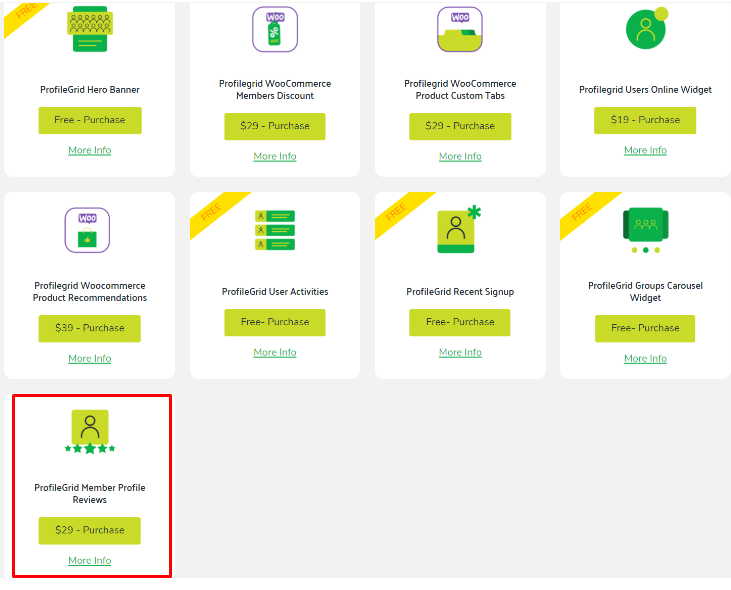The height and width of the screenshot is (590, 731).
Task: Click the Users Online Widget icon
Action: pyautogui.click(x=647, y=28)
